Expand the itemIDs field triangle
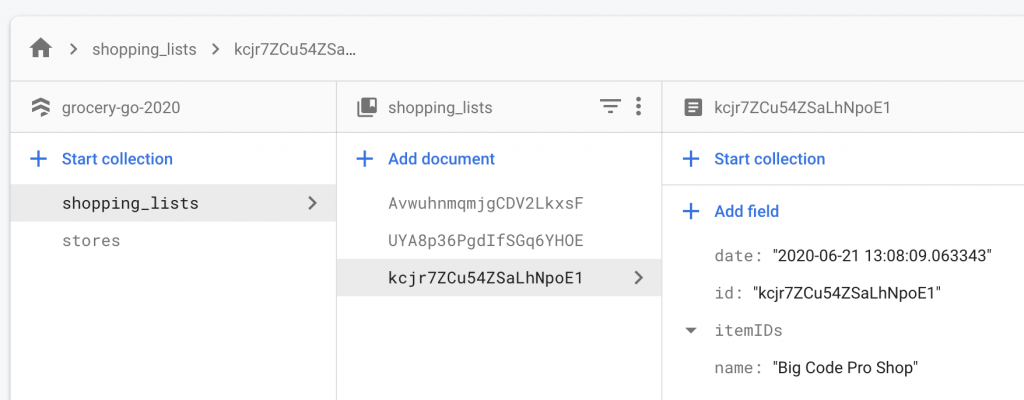 [691, 331]
